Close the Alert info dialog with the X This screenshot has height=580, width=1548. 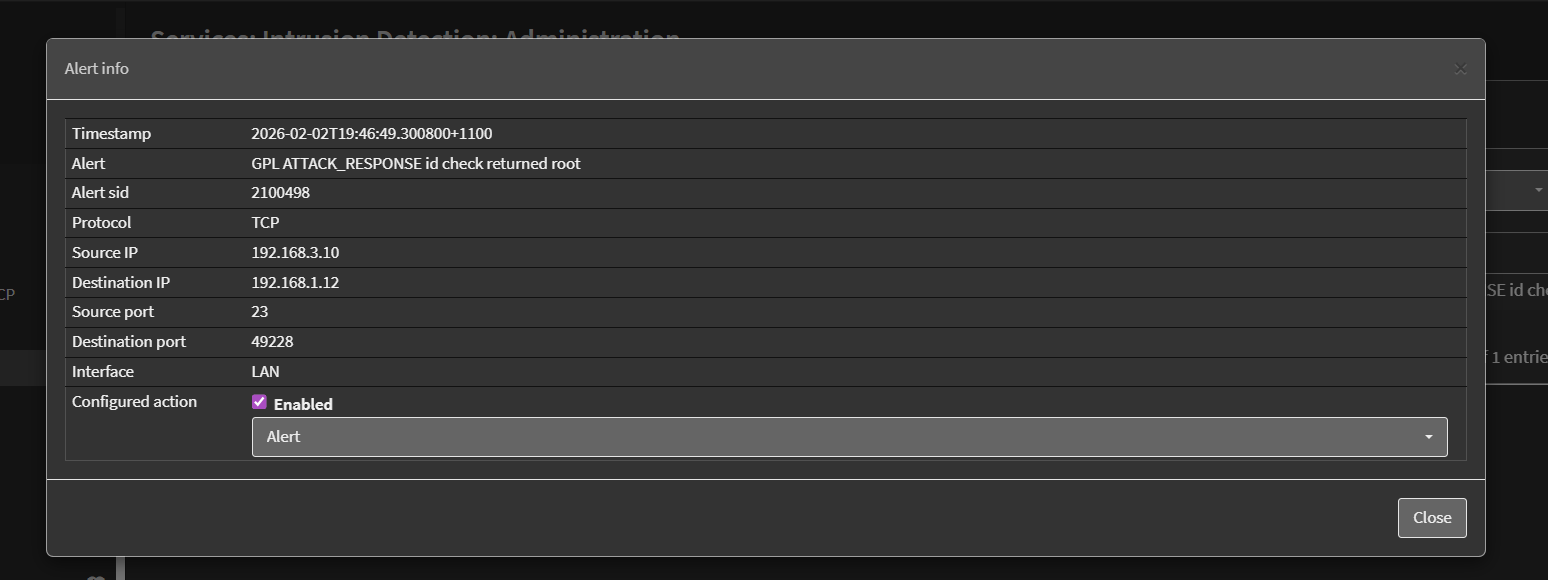coord(1460,69)
